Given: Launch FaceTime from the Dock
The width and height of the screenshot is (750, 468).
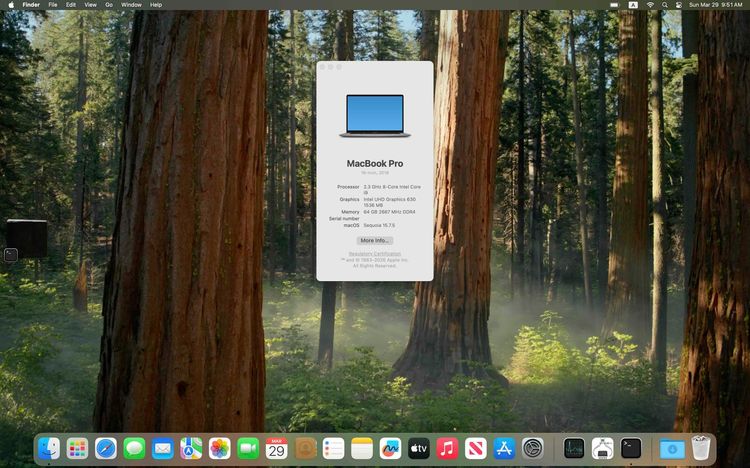Looking at the screenshot, I should pos(248,449).
